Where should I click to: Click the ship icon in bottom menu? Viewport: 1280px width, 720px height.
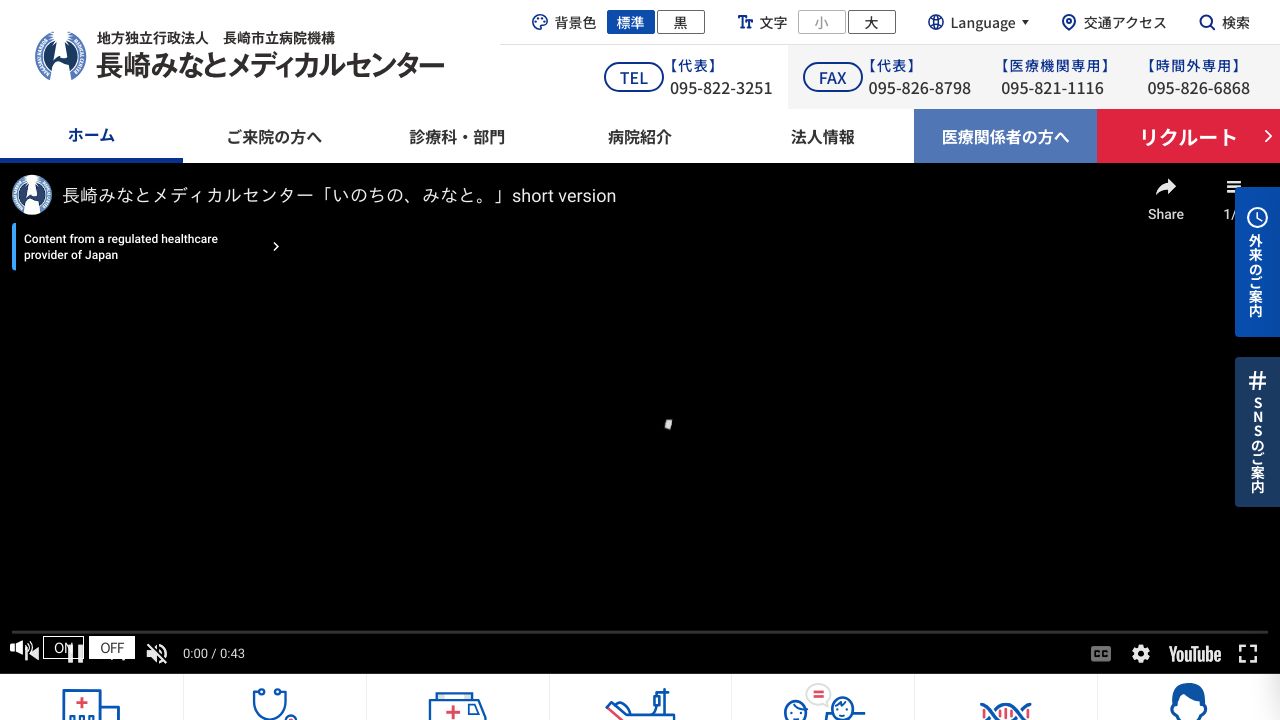pyautogui.click(x=641, y=705)
